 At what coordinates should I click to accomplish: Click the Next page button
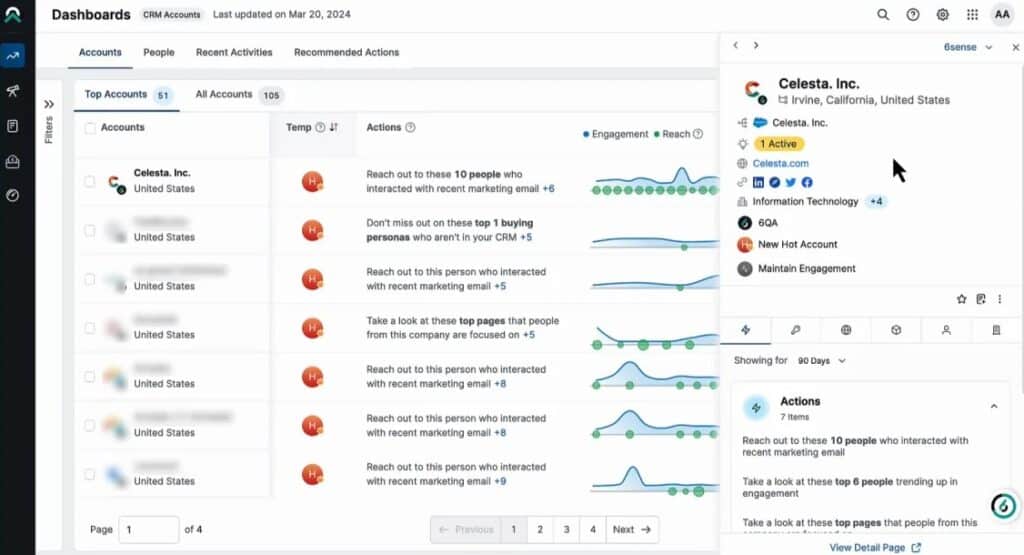(x=632, y=530)
